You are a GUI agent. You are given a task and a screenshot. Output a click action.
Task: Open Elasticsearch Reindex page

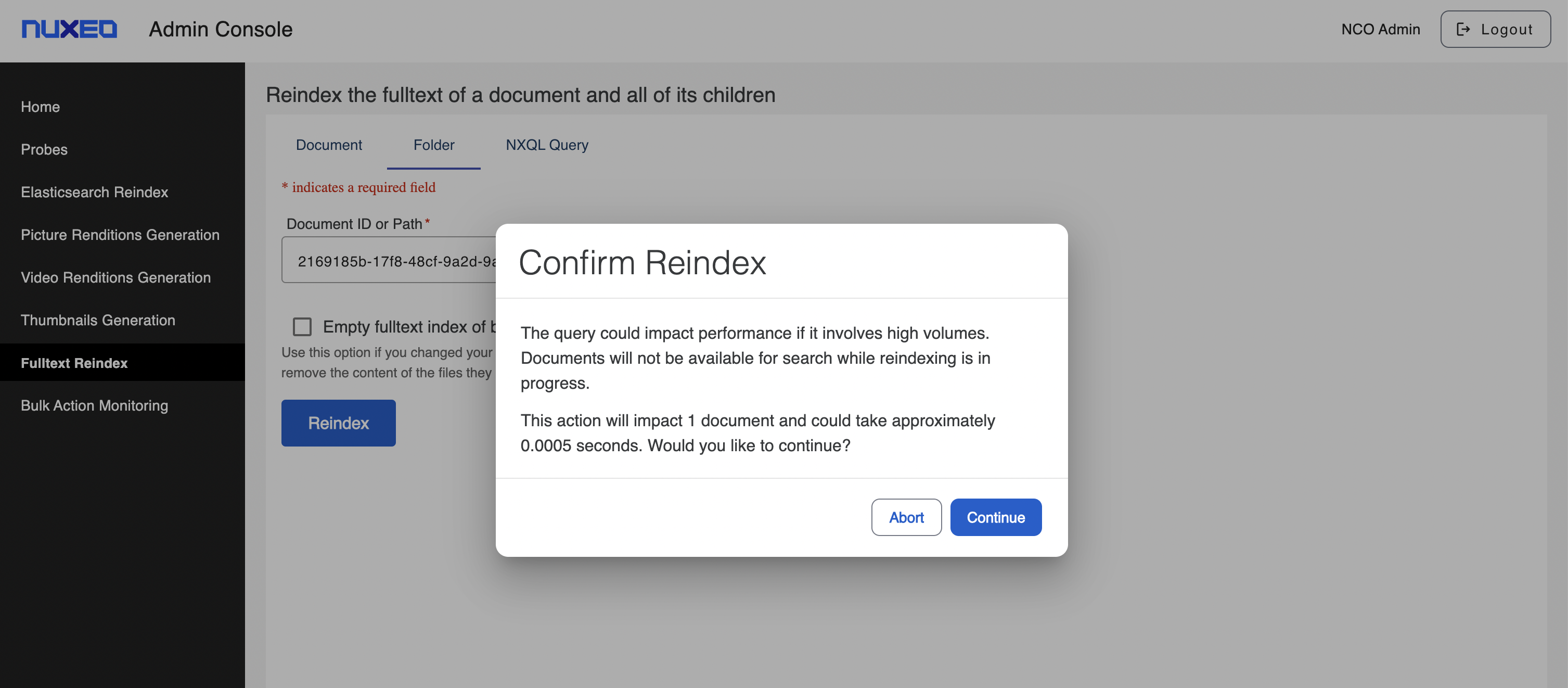pos(94,192)
